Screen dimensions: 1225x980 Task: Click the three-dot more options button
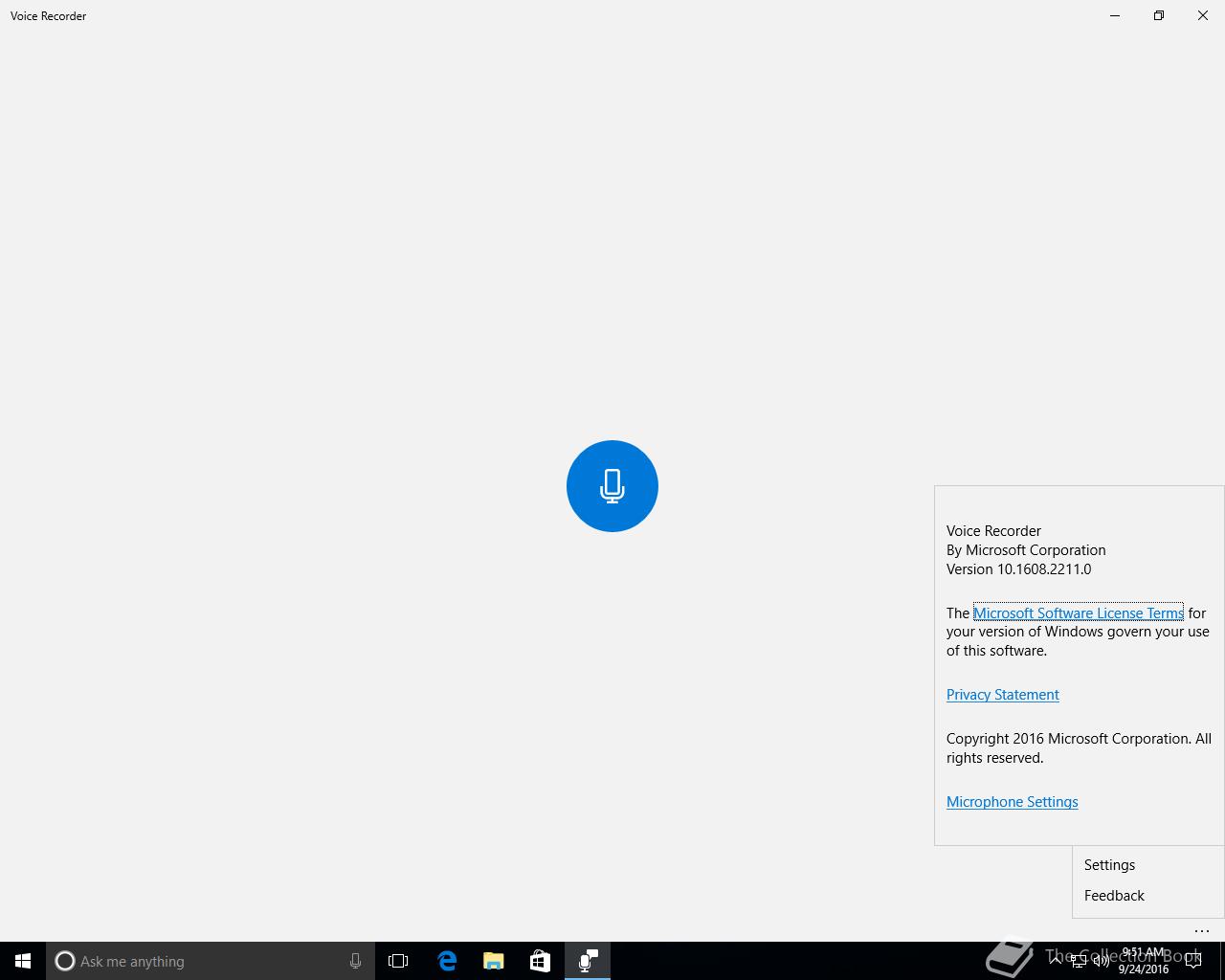click(1202, 930)
